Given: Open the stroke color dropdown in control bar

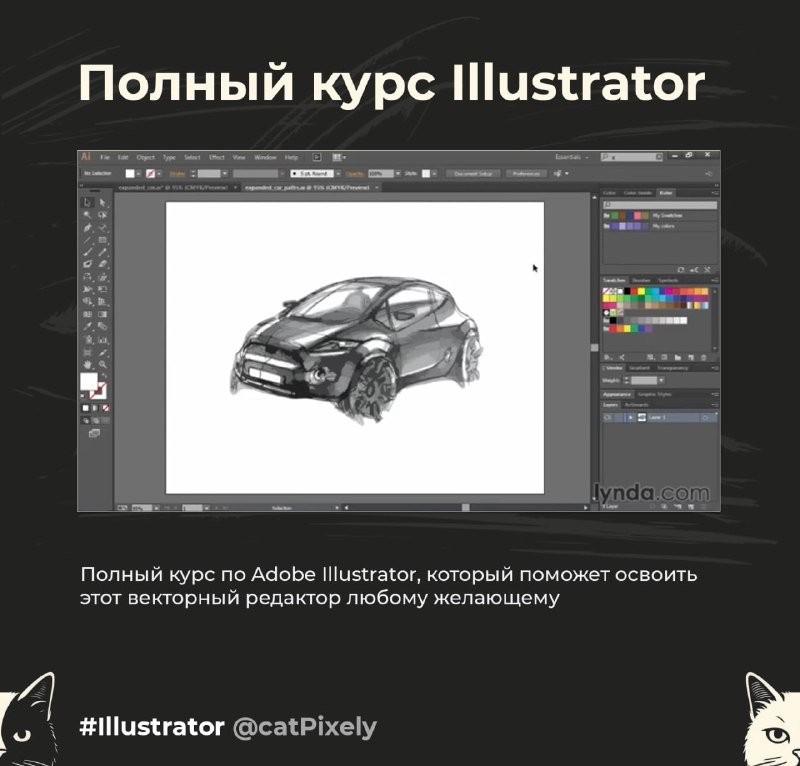Looking at the screenshot, I should click(159, 174).
